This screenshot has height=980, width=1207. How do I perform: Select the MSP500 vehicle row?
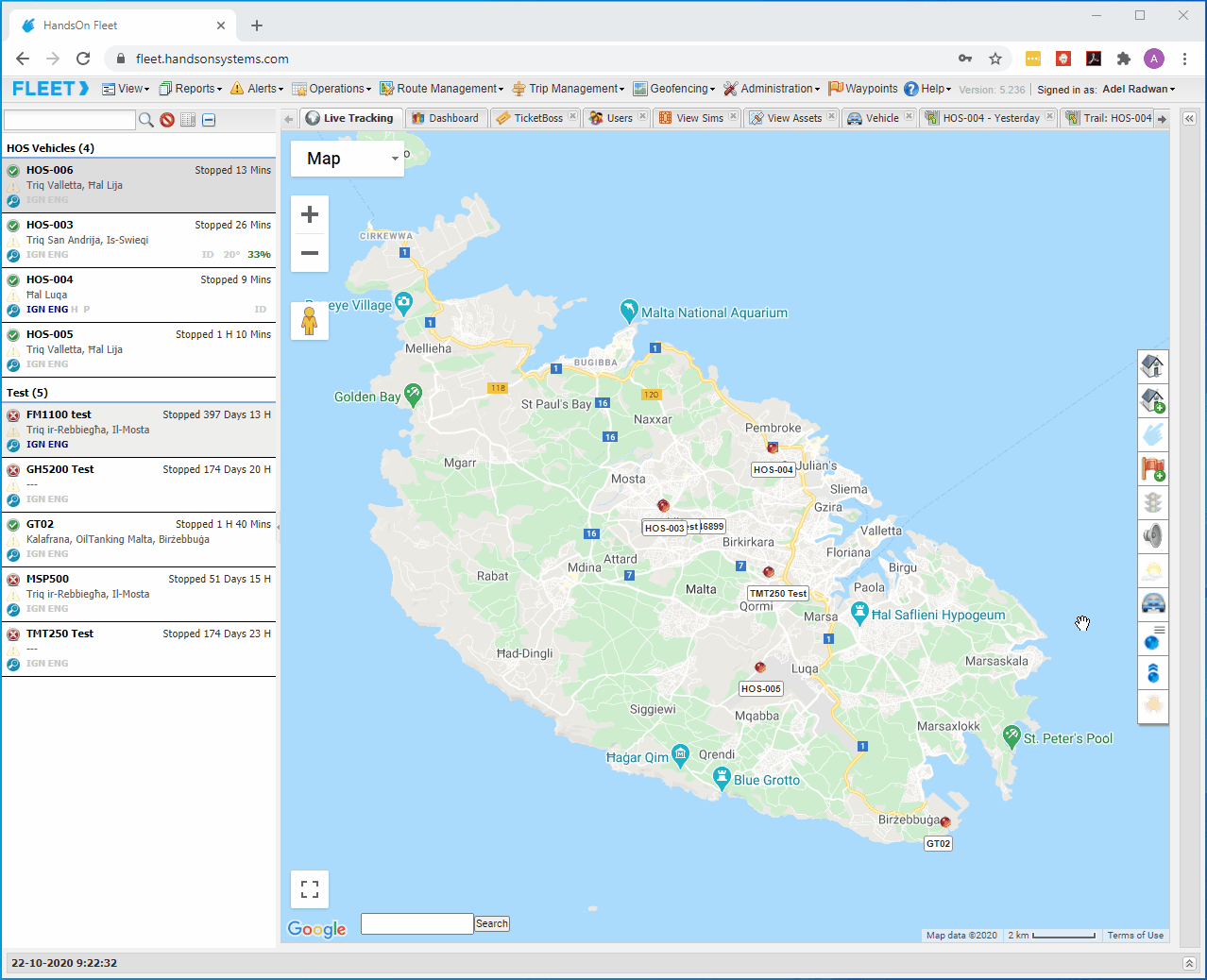coord(139,594)
